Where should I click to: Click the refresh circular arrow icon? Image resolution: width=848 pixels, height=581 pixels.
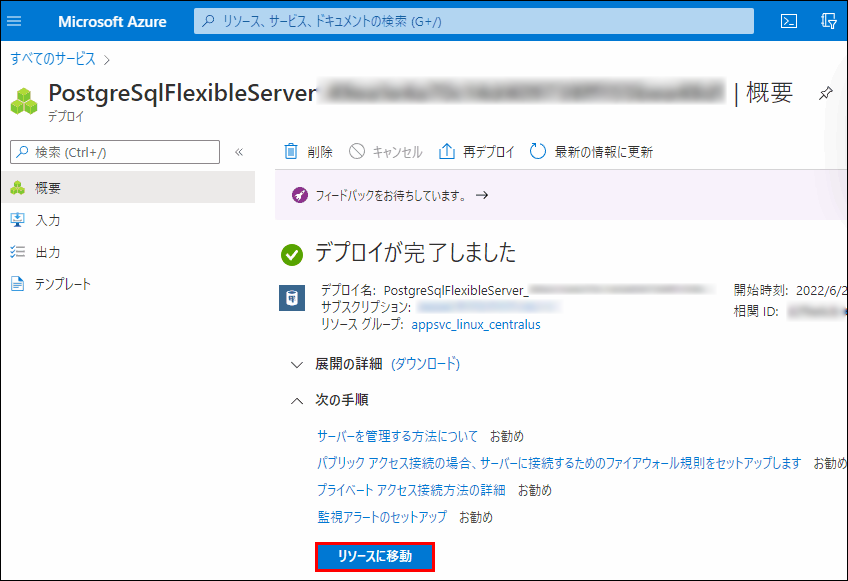click(x=538, y=151)
